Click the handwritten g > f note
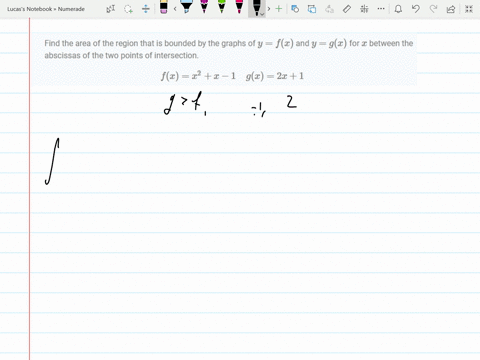Viewport: 480px width, 360px height. 184,103
